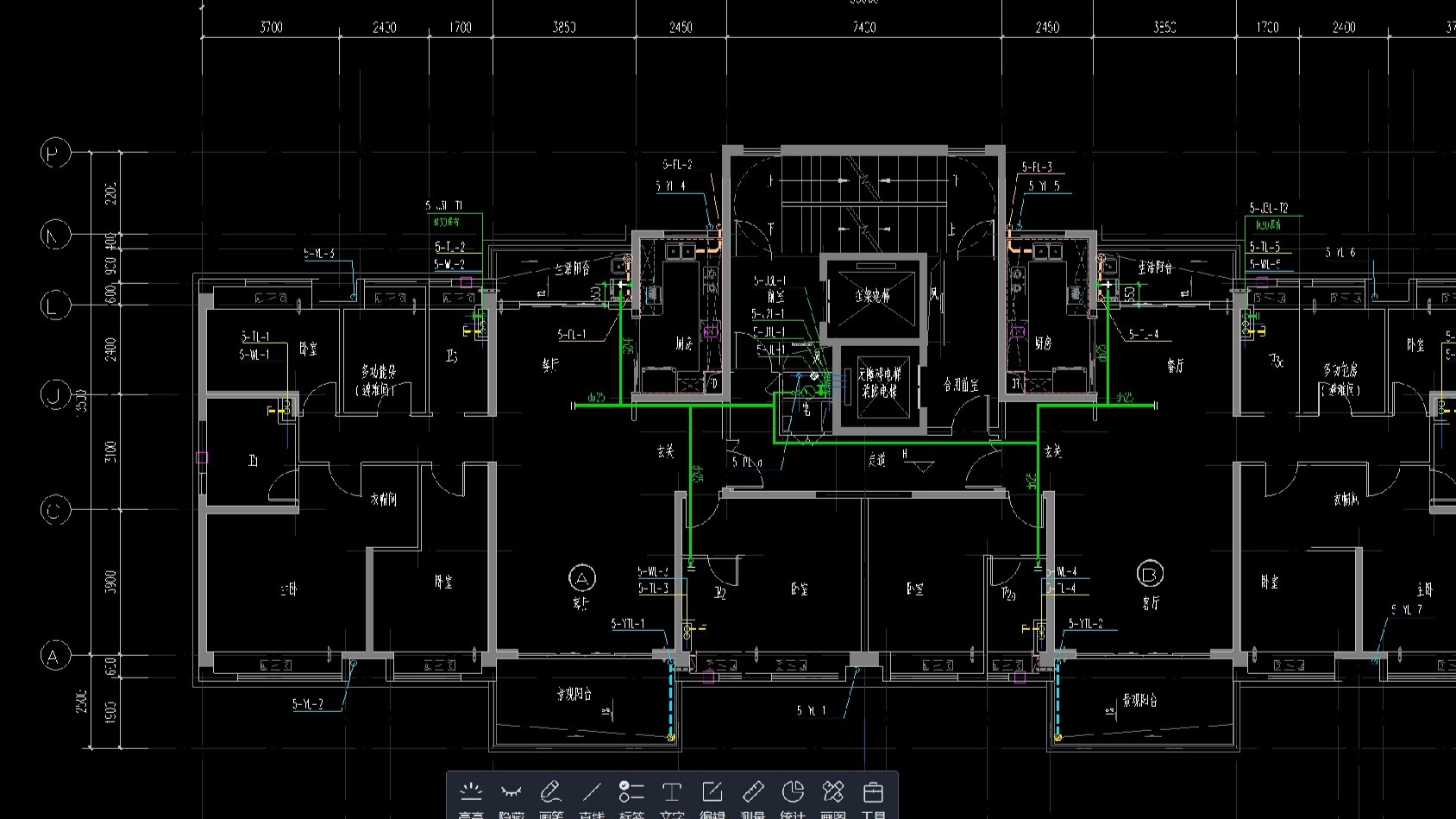Click pipe label 5-FL-3
The height and width of the screenshot is (819, 1456).
(1037, 167)
